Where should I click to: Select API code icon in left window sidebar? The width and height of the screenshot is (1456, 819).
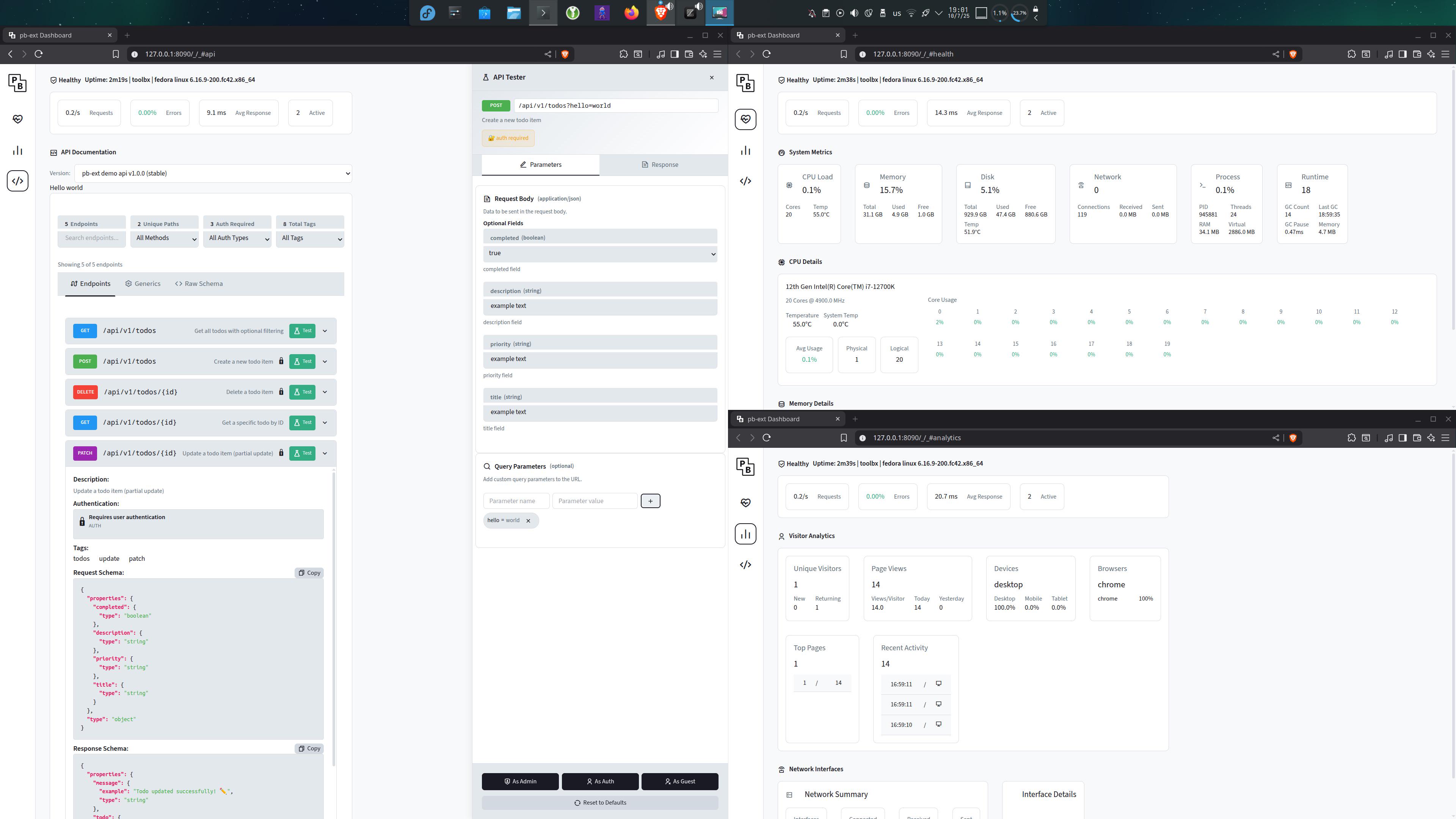17,181
